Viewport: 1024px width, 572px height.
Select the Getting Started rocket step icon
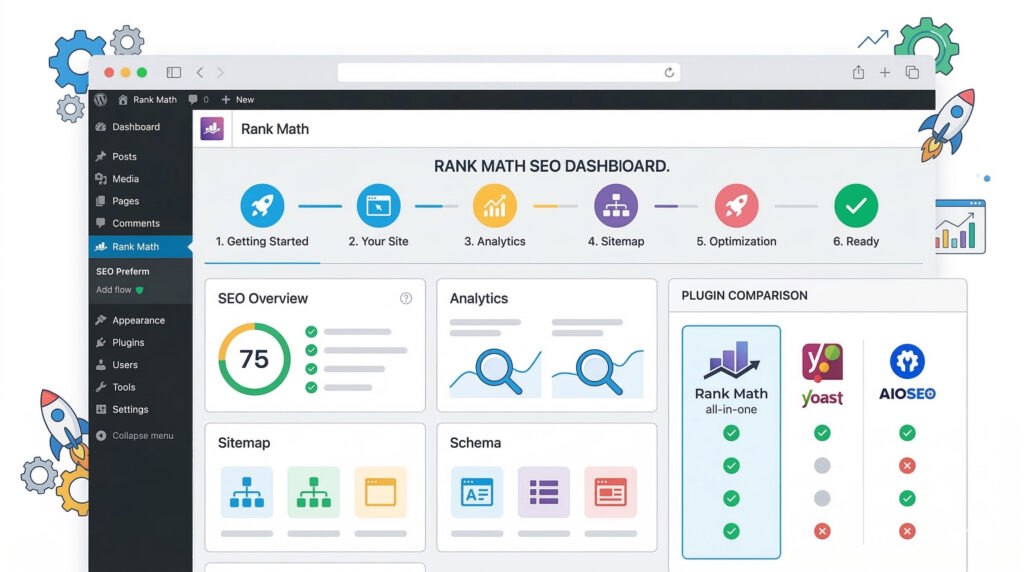click(x=262, y=206)
